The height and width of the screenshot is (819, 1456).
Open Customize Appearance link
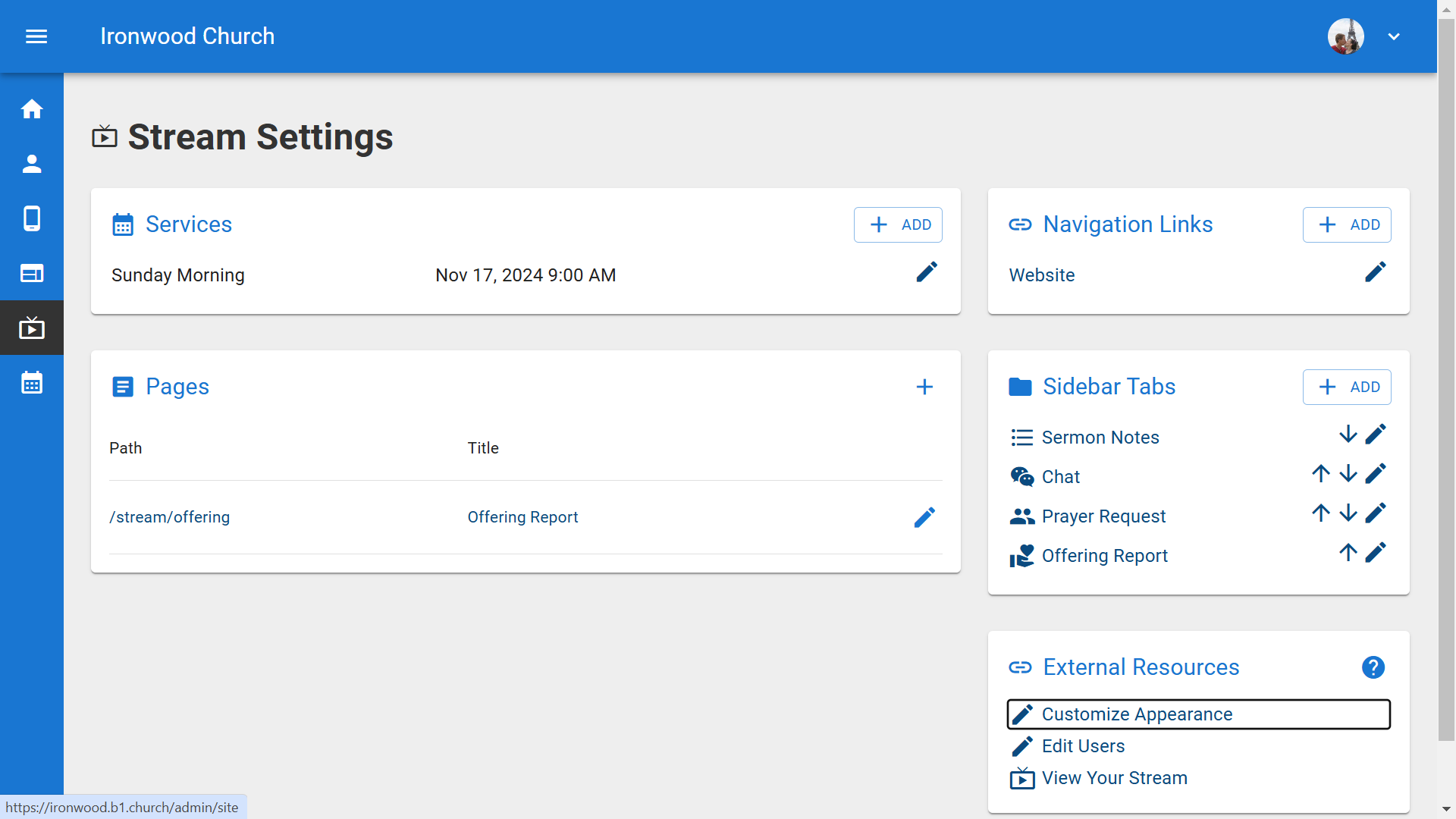pyautogui.click(x=1136, y=714)
